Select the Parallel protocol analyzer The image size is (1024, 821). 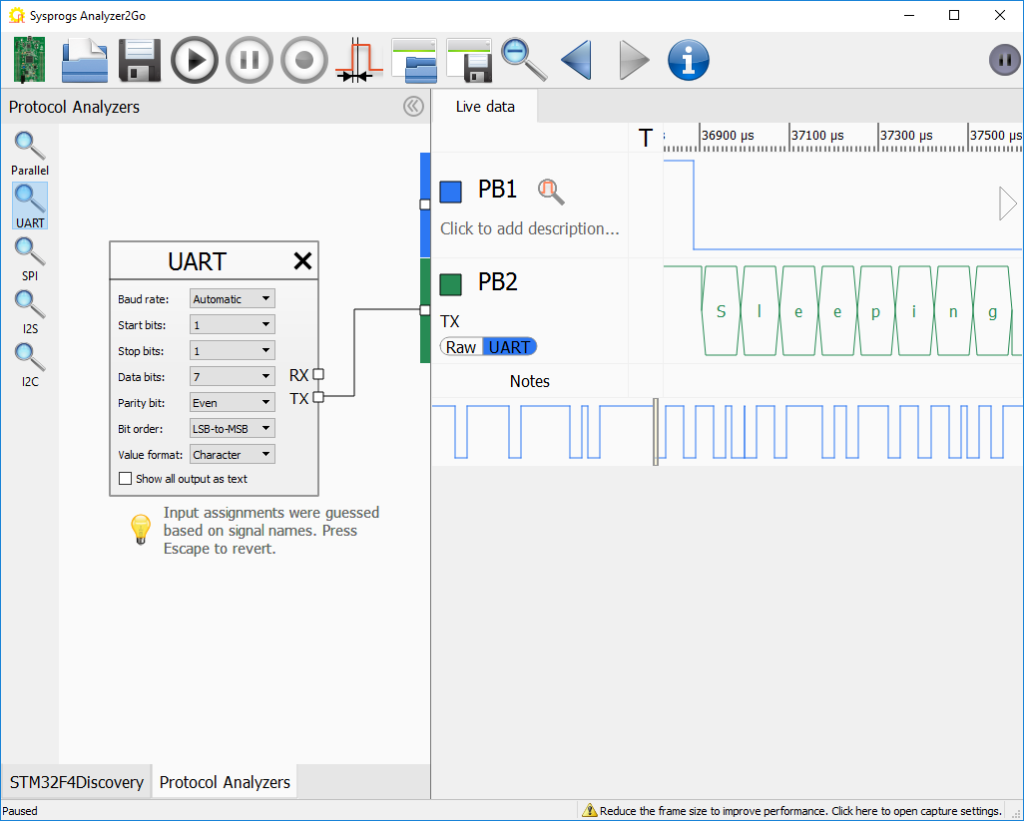(29, 148)
